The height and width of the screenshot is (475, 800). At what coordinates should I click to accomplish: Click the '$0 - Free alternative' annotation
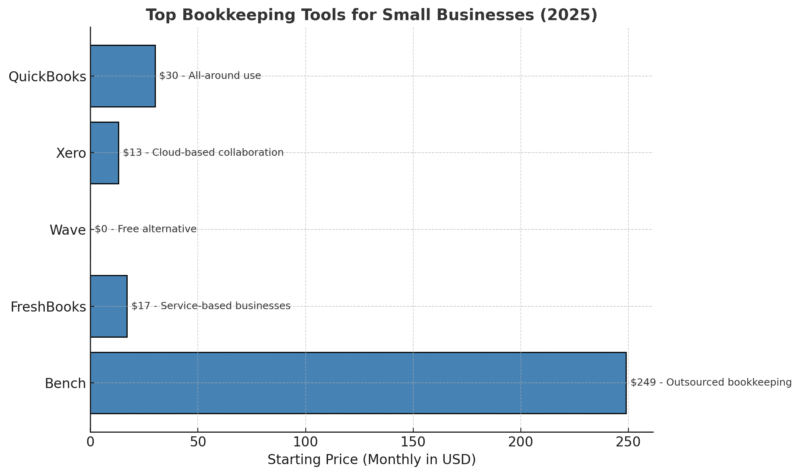(145, 229)
